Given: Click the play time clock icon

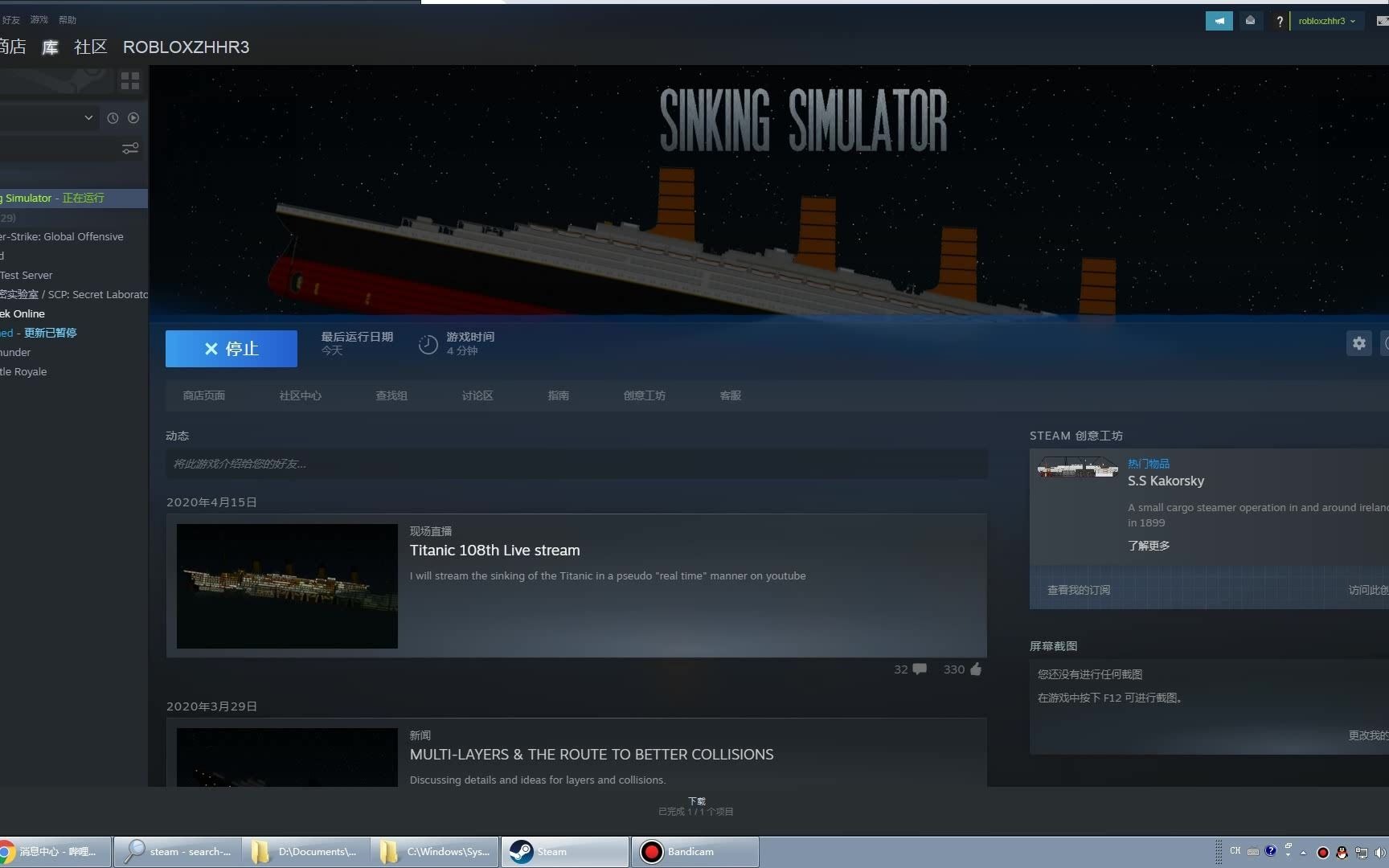Looking at the screenshot, I should [428, 344].
